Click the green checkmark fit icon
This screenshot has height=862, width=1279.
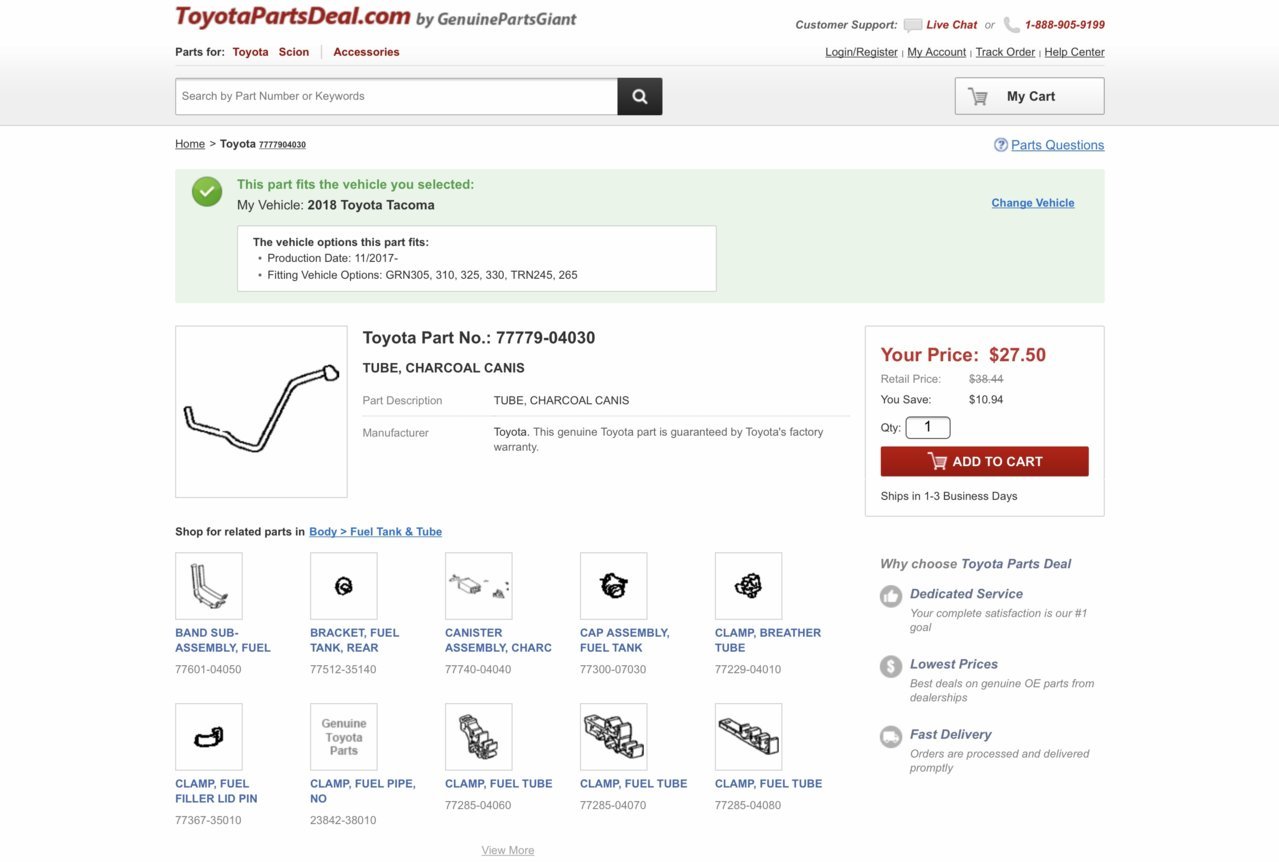(207, 192)
